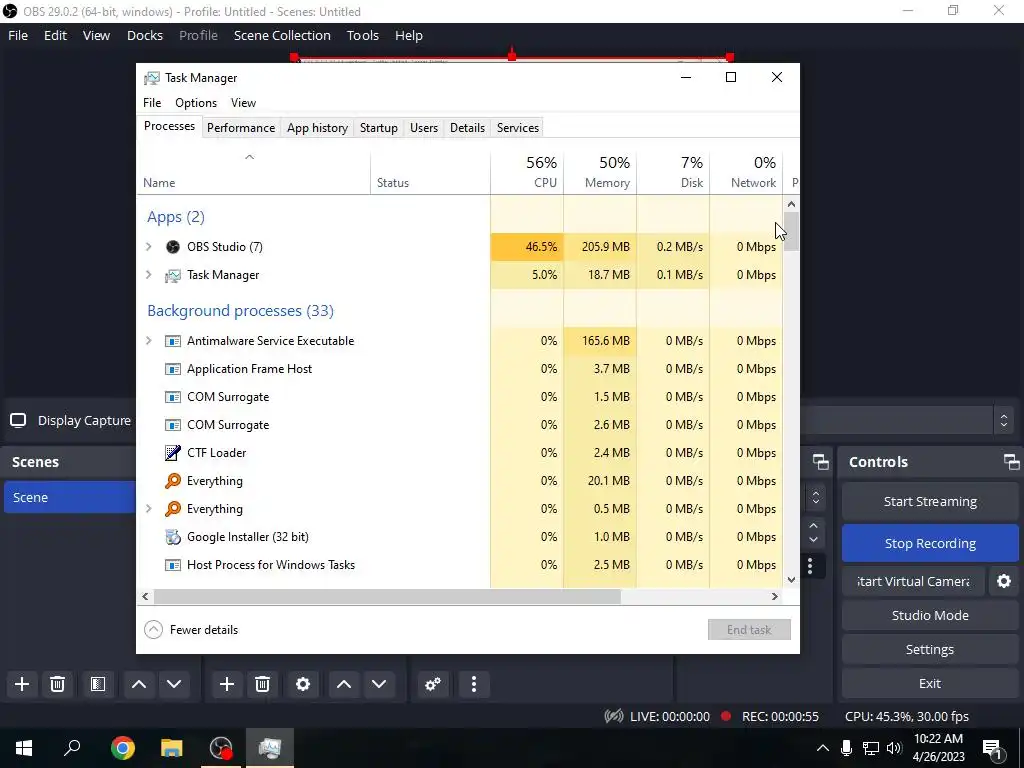Open Google Chrome from the taskbar
Screen dimensions: 1024x768
(123, 748)
